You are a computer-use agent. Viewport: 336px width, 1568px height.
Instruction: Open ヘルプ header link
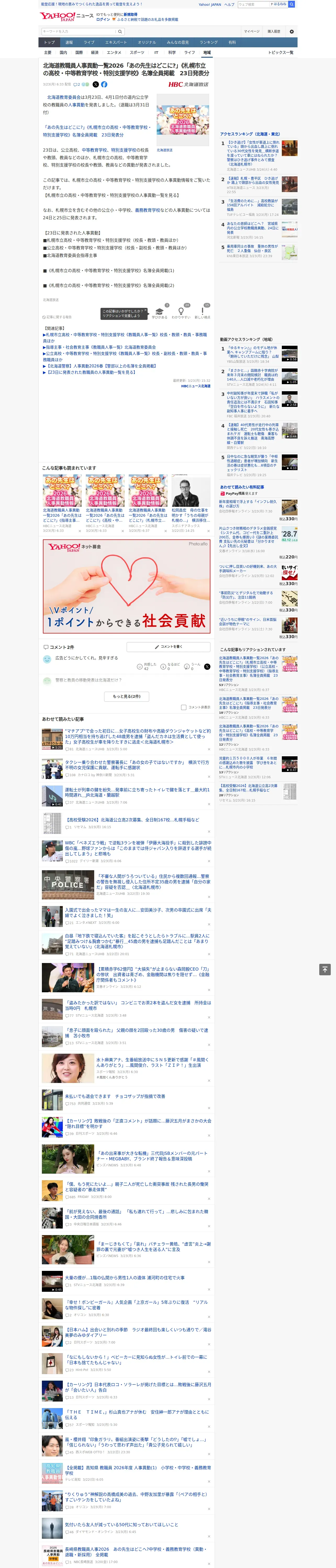tap(229, 4)
